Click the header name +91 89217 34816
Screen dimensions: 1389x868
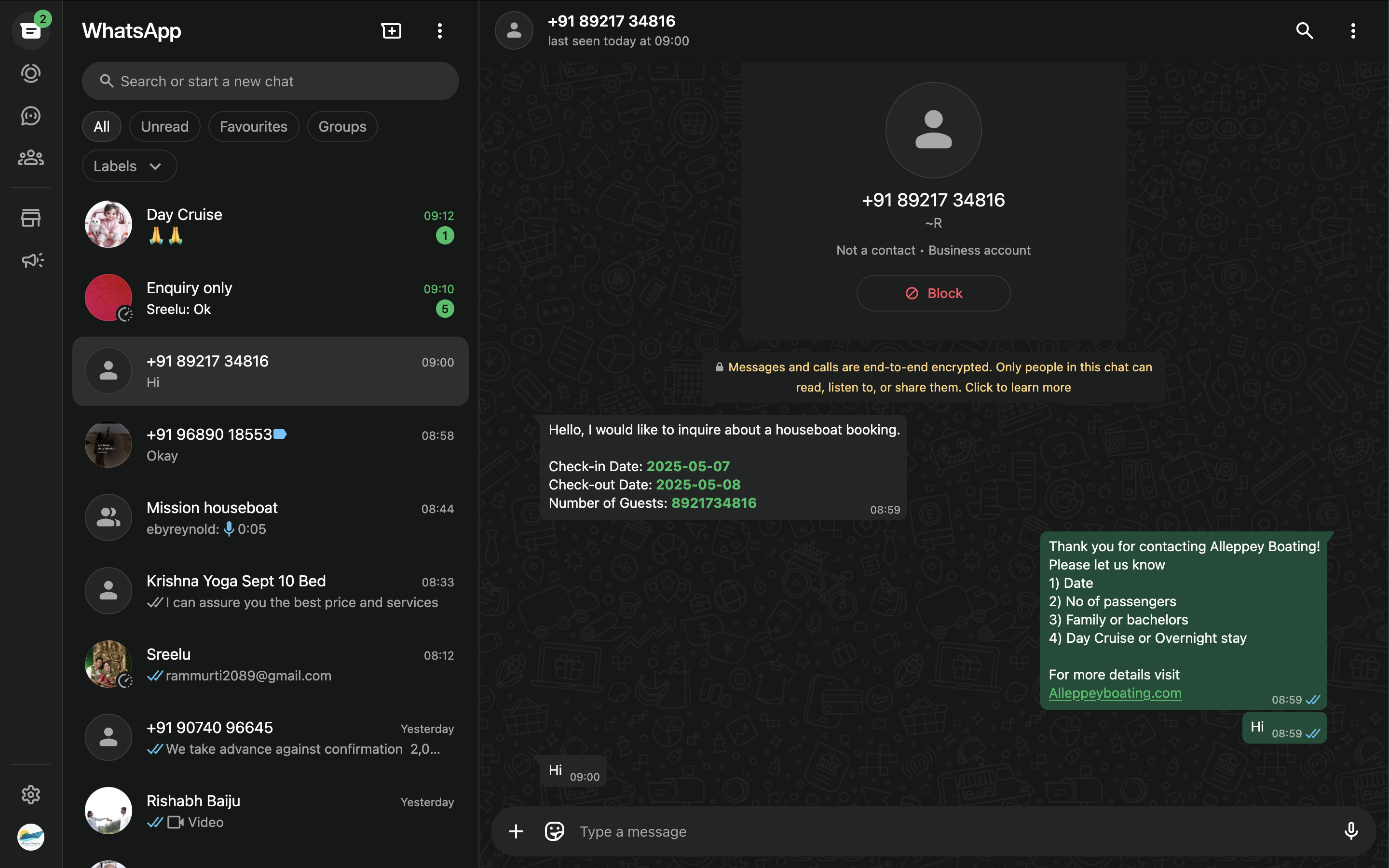[611, 21]
